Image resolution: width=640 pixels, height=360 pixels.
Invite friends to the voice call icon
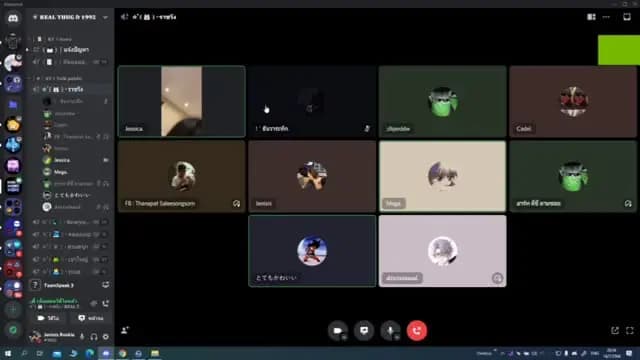coord(125,330)
